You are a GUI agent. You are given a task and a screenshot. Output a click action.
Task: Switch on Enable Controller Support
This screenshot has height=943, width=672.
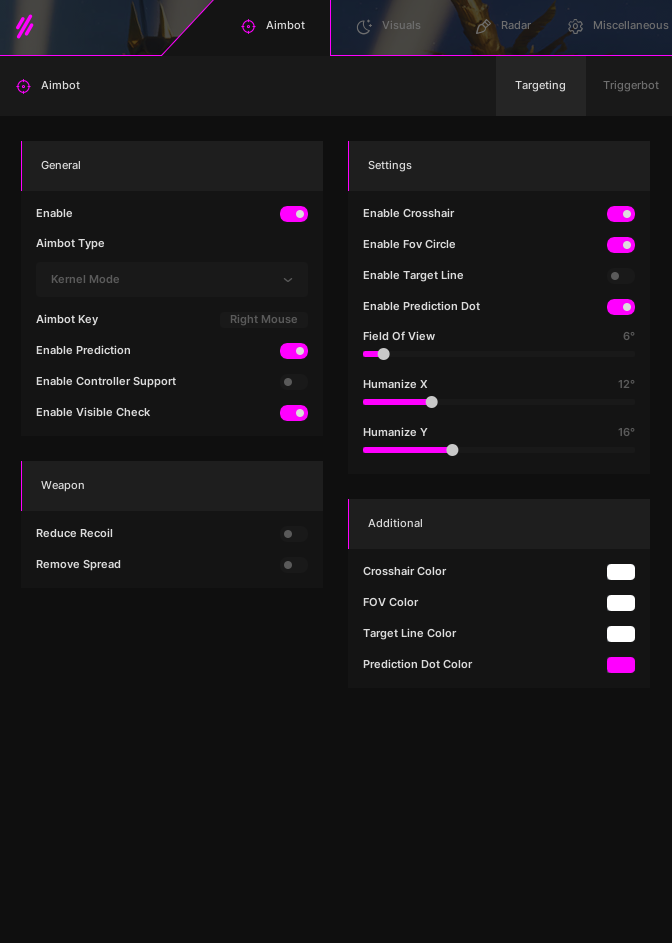coord(294,382)
